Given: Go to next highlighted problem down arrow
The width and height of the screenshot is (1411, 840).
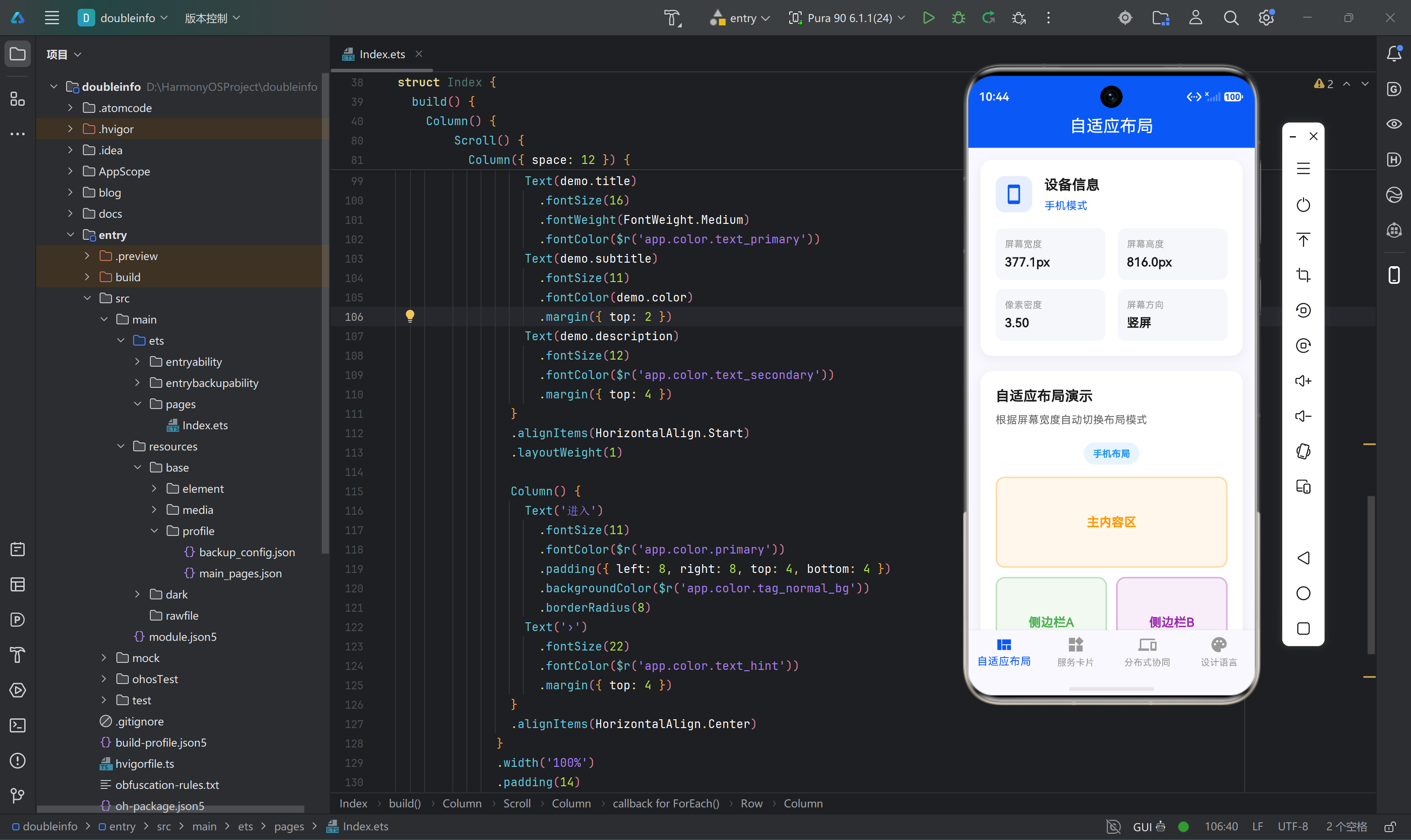Looking at the screenshot, I should tap(1365, 84).
